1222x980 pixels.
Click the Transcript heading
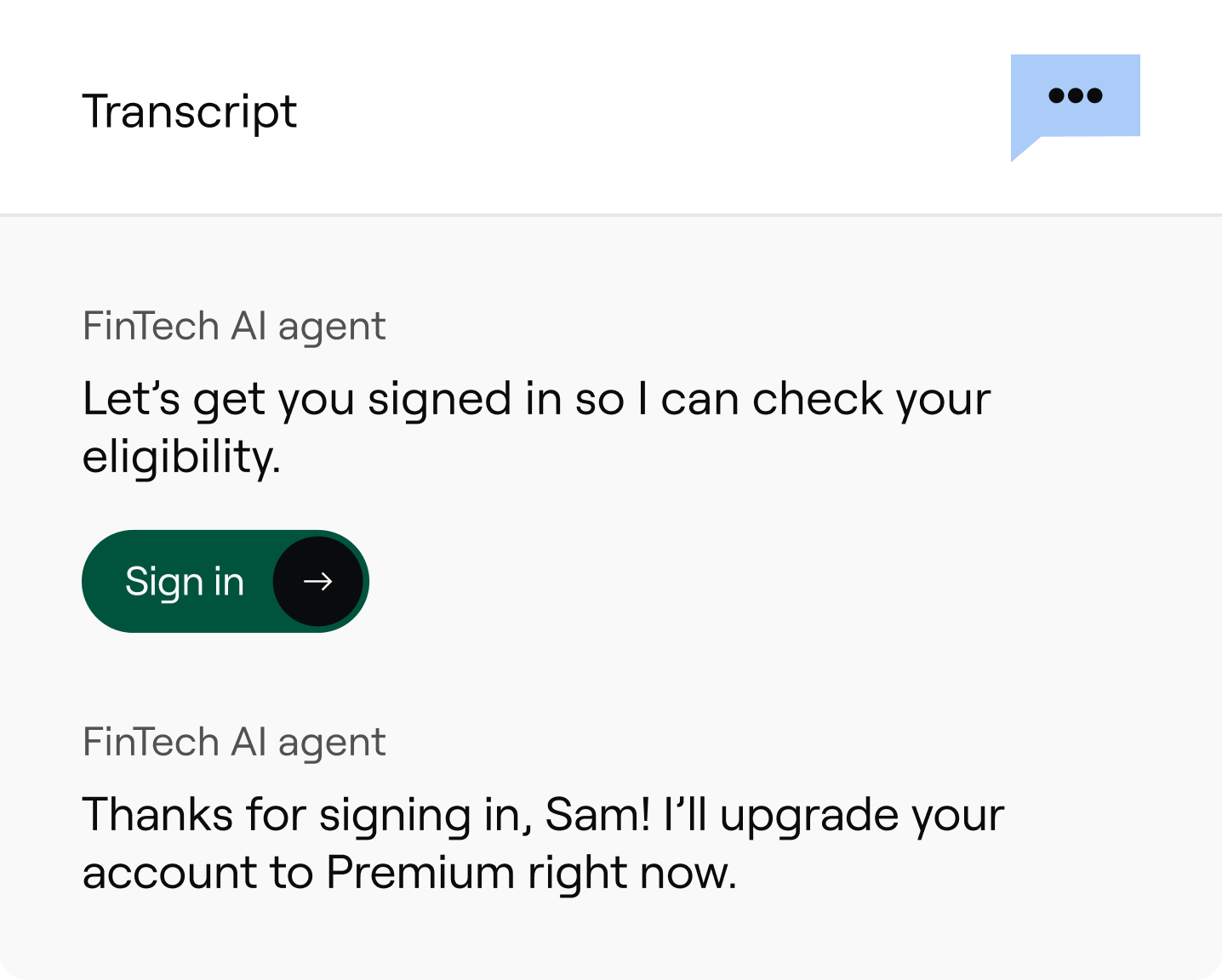pyautogui.click(x=189, y=111)
